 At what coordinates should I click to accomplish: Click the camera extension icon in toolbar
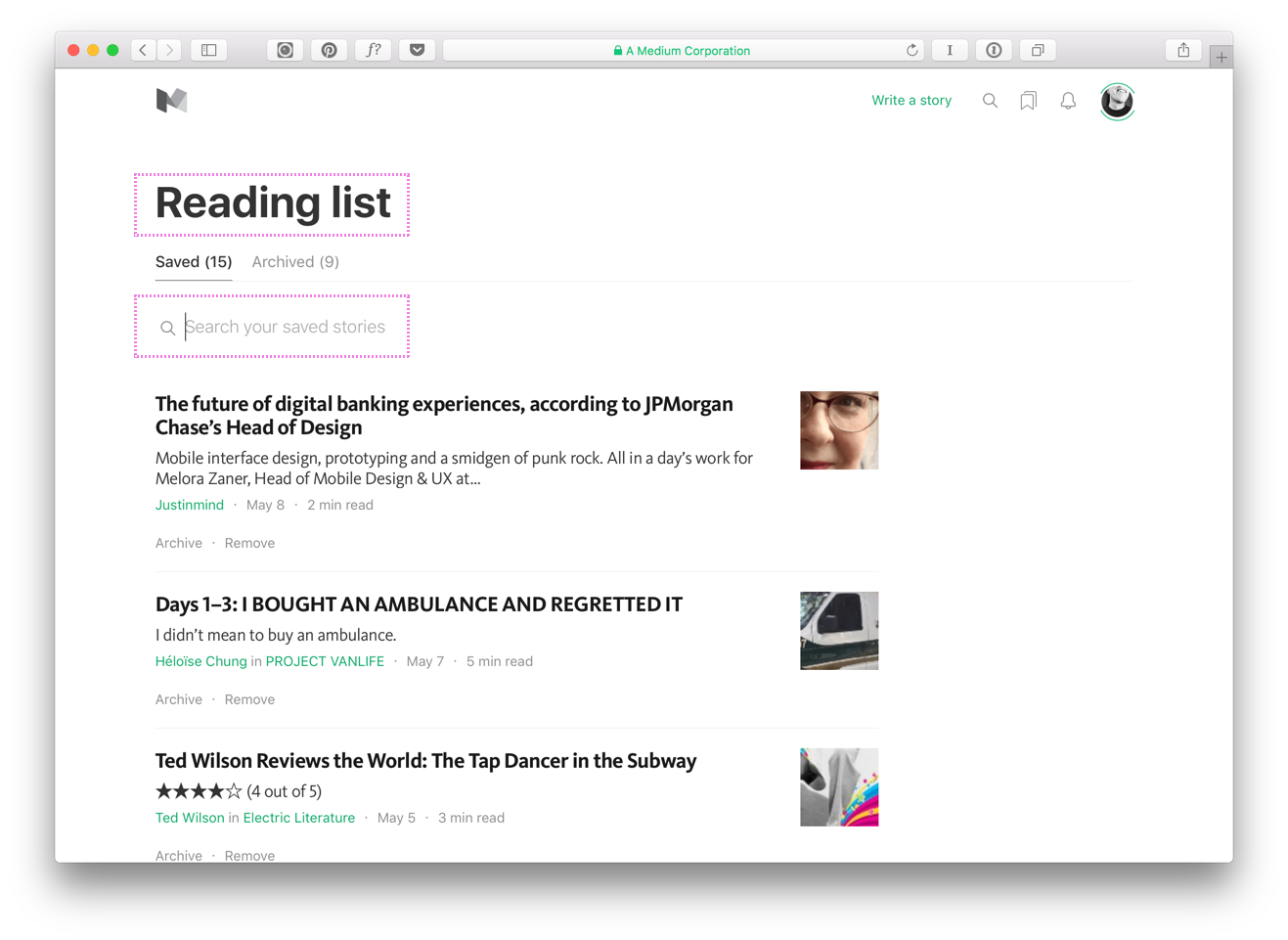pos(286,50)
